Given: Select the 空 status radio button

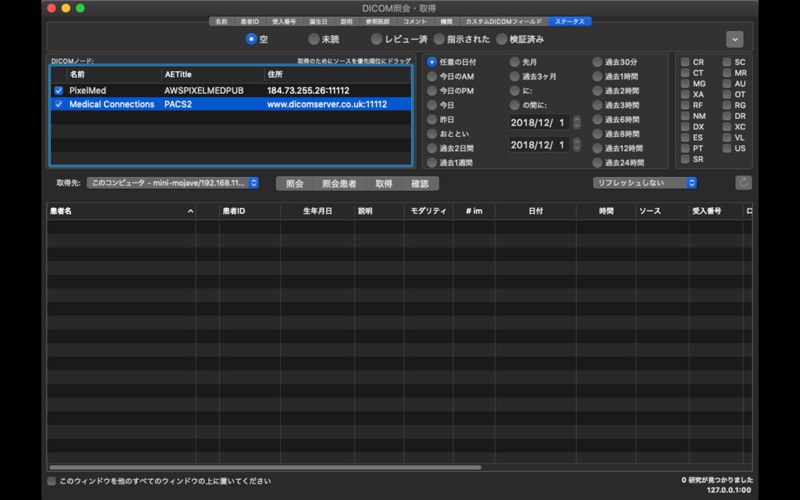Looking at the screenshot, I should pyautogui.click(x=251, y=39).
